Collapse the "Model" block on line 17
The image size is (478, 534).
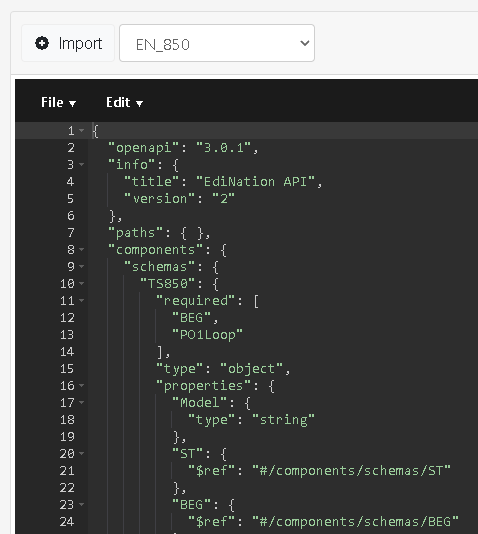pyautogui.click(x=81, y=403)
